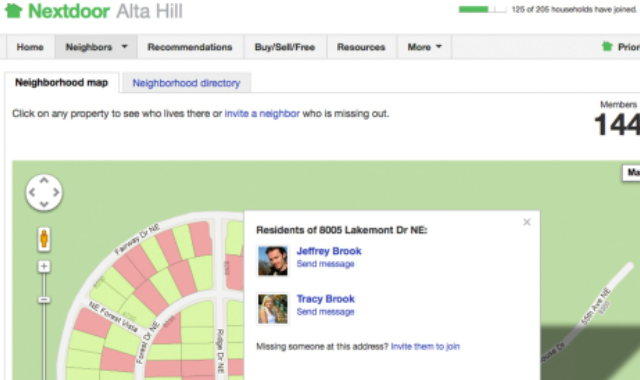
Task: Switch to the Neighborhood map tab
Action: click(x=62, y=82)
